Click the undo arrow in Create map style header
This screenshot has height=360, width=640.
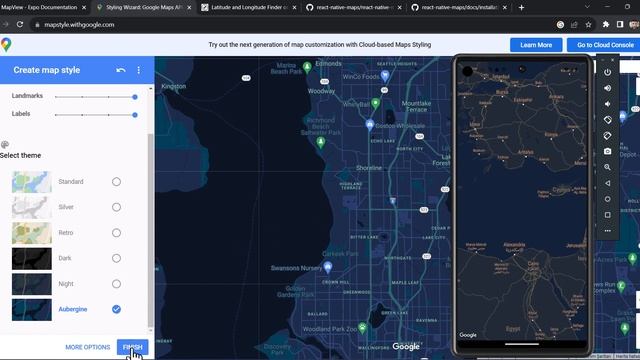[121, 70]
